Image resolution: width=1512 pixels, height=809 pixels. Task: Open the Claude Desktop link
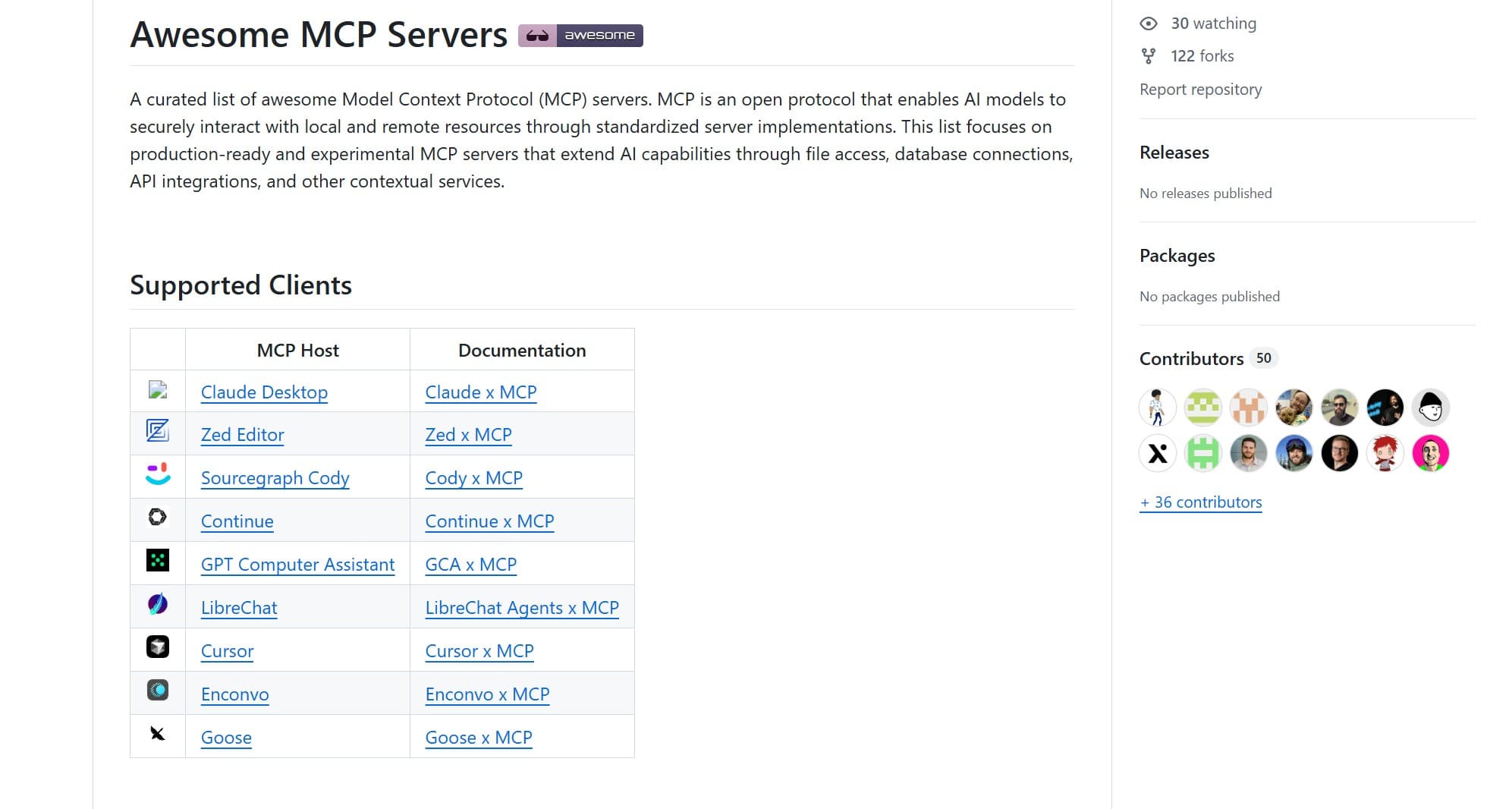point(264,392)
